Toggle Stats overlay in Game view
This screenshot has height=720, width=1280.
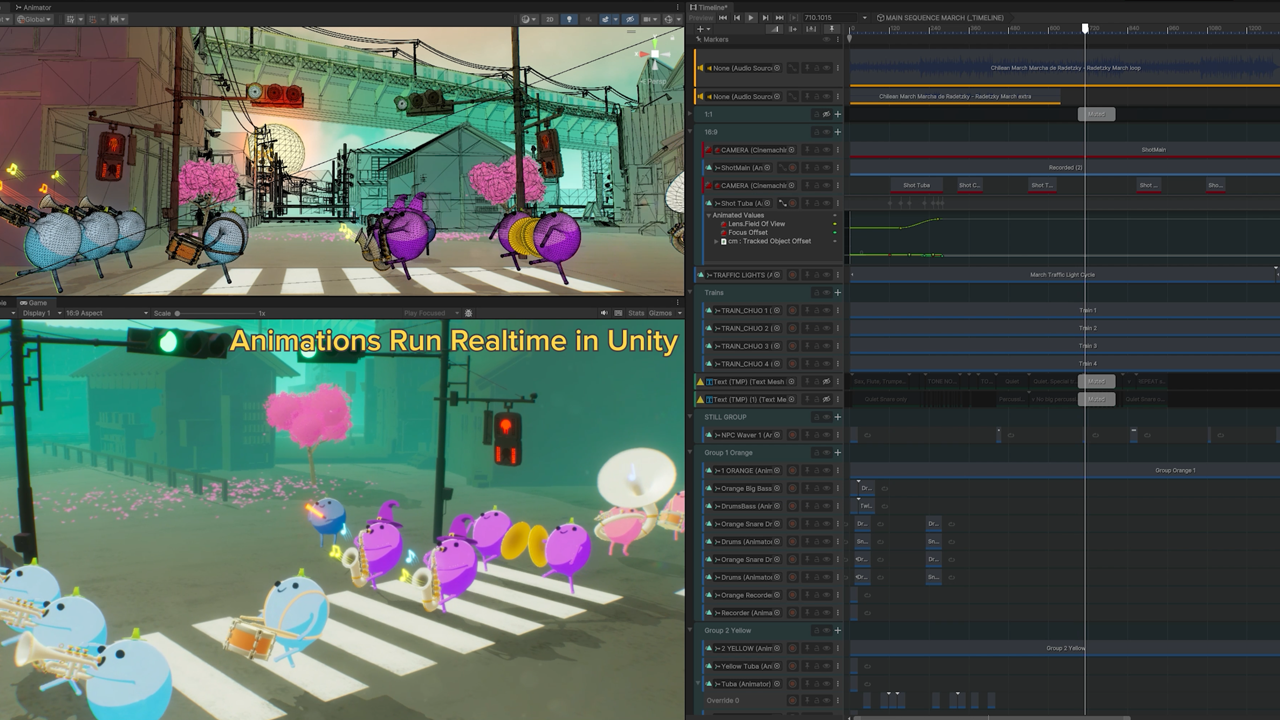tap(636, 313)
